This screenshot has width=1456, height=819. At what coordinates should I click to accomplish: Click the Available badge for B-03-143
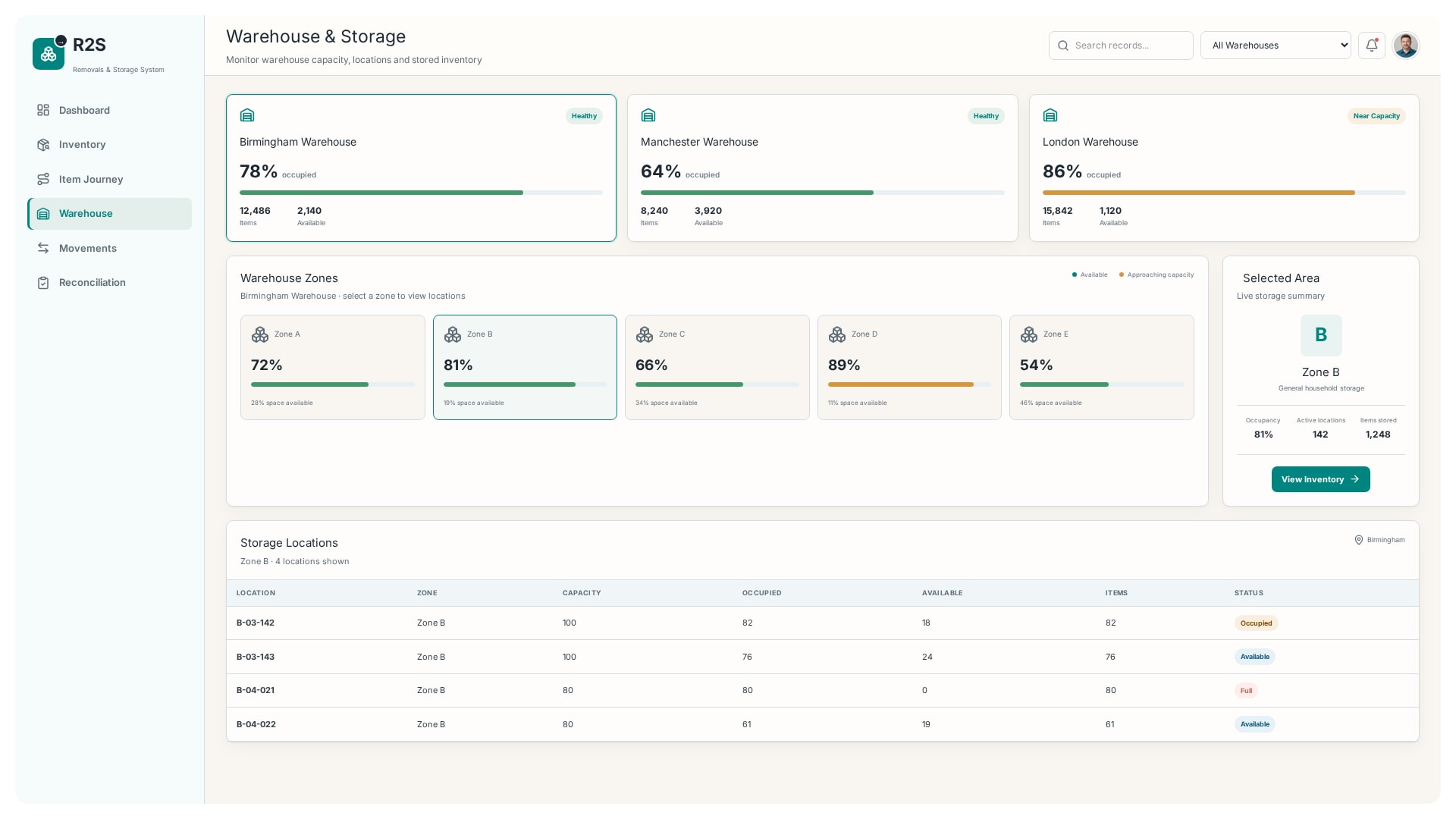coord(1255,657)
